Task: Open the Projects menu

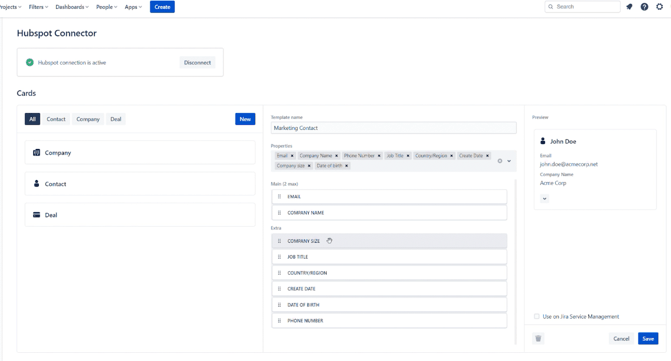Action: (10, 7)
